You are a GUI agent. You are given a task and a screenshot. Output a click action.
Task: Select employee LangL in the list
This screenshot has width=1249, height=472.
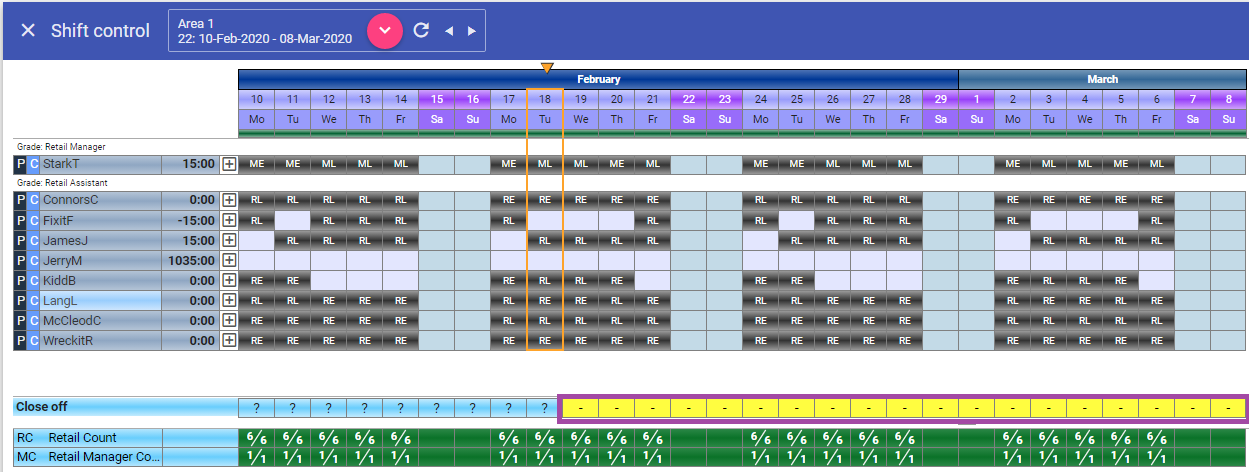pyautogui.click(x=100, y=300)
